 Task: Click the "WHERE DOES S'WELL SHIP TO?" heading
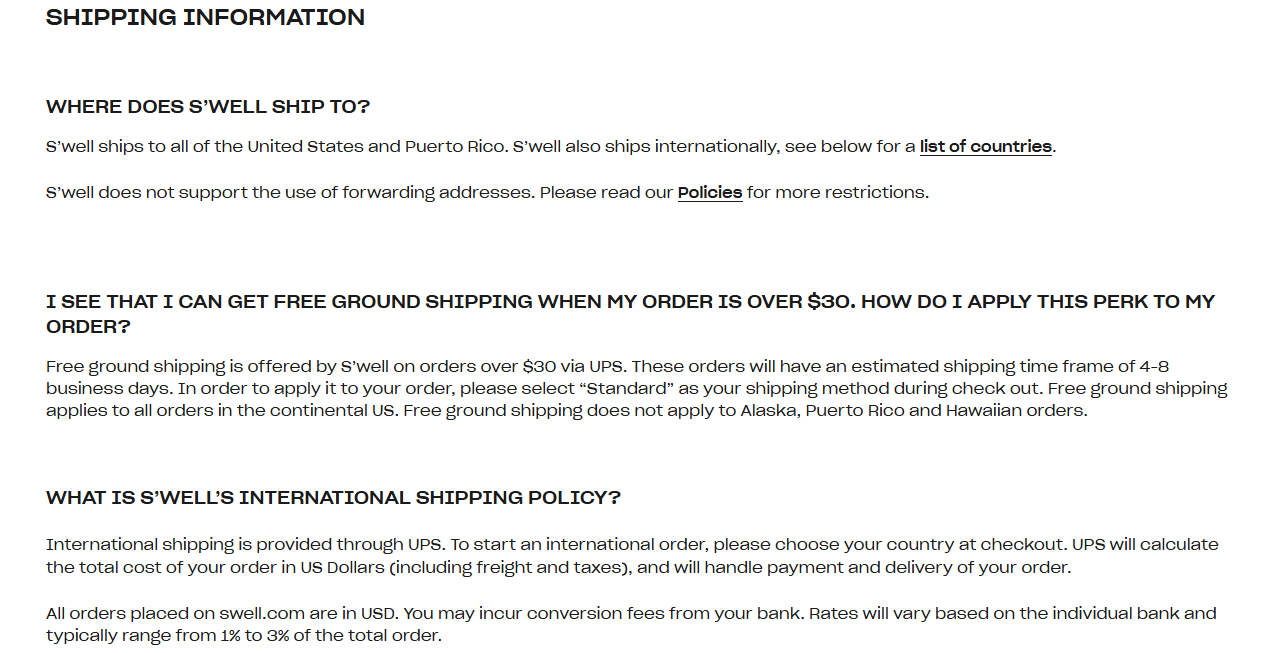(x=208, y=107)
